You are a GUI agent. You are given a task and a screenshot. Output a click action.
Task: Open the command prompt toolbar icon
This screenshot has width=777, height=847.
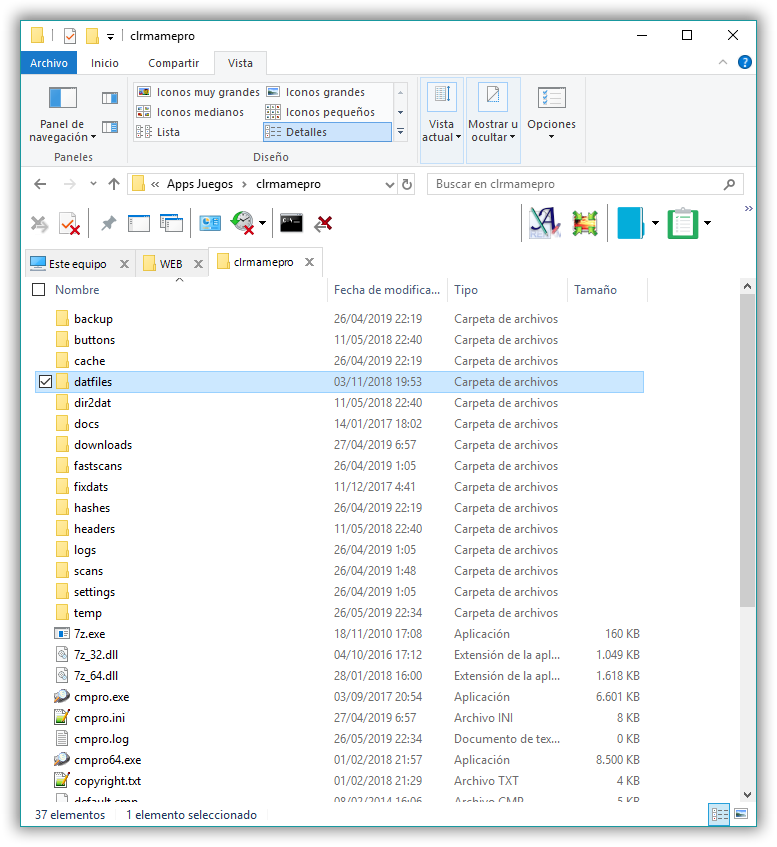point(291,223)
